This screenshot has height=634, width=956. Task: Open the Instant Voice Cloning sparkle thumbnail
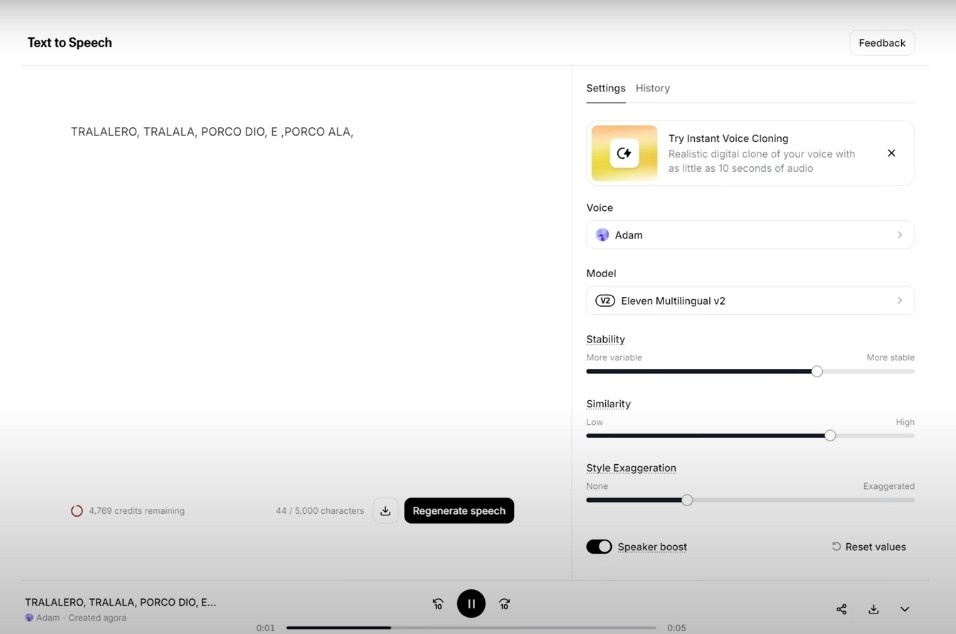tap(624, 153)
